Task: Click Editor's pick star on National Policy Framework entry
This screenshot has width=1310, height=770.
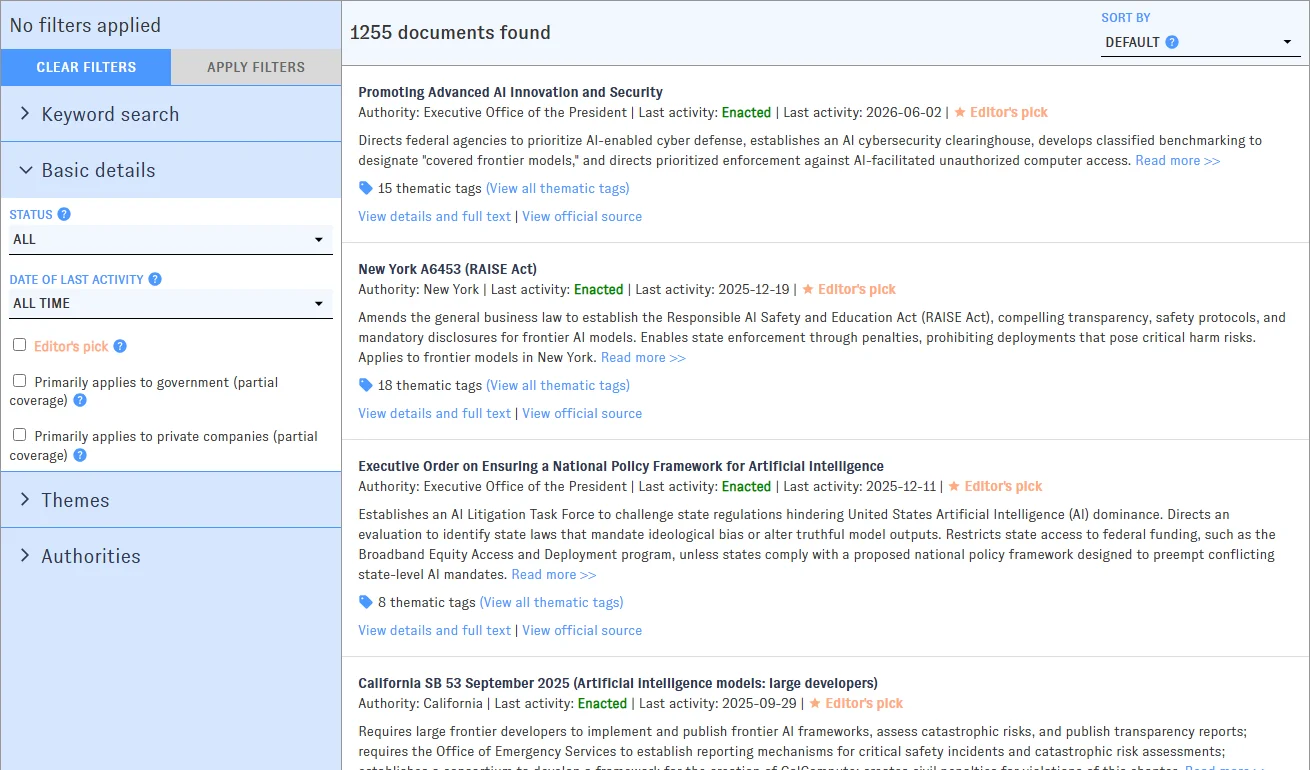Action: point(954,486)
